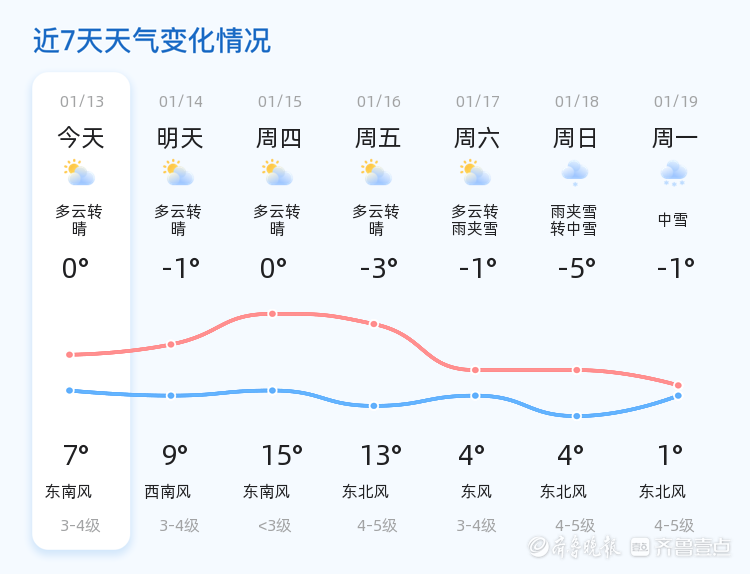
Task: Click the 中雪 forecast text on 周一
Action: pyautogui.click(x=673, y=220)
